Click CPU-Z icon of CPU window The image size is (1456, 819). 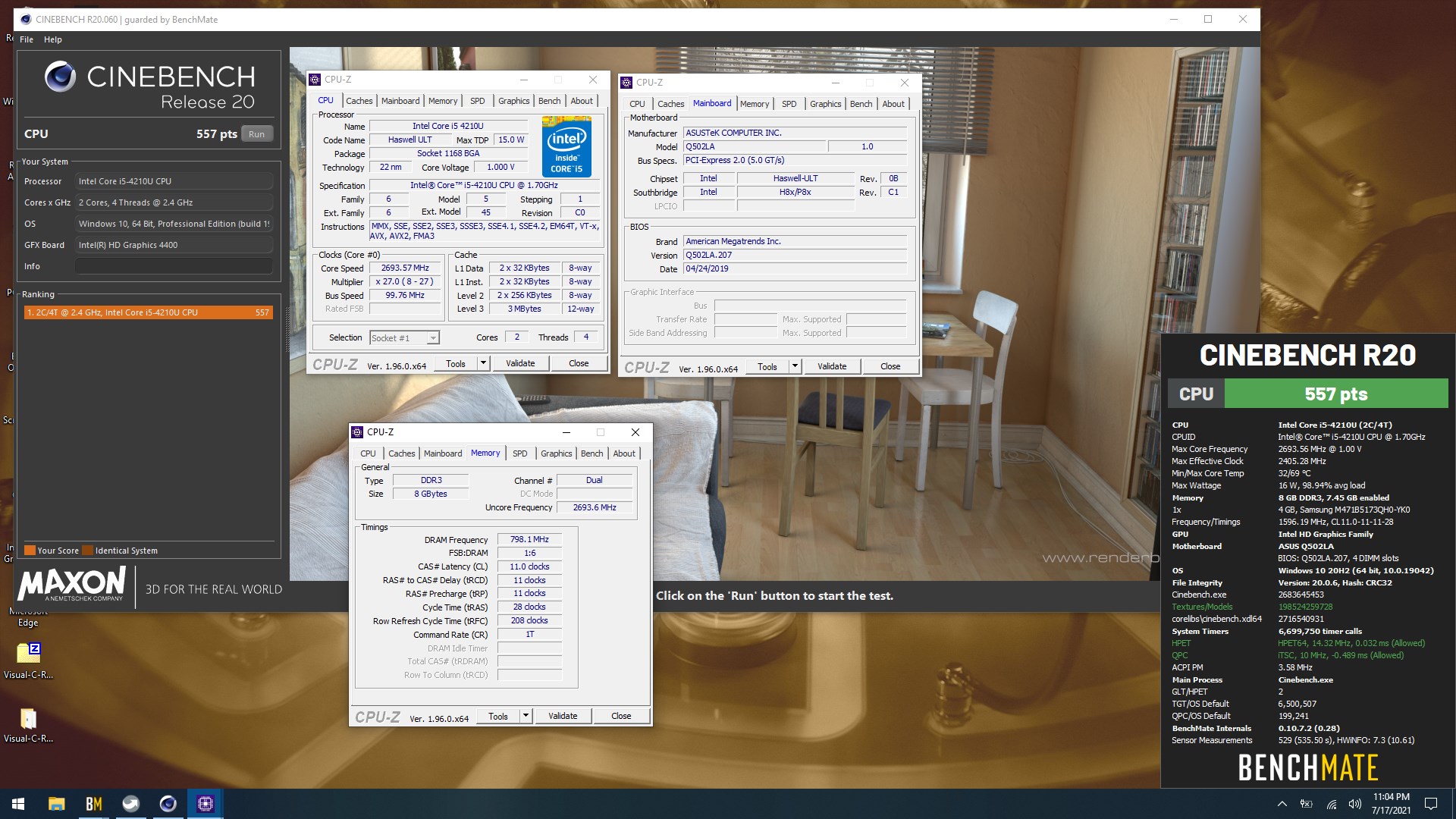click(315, 80)
